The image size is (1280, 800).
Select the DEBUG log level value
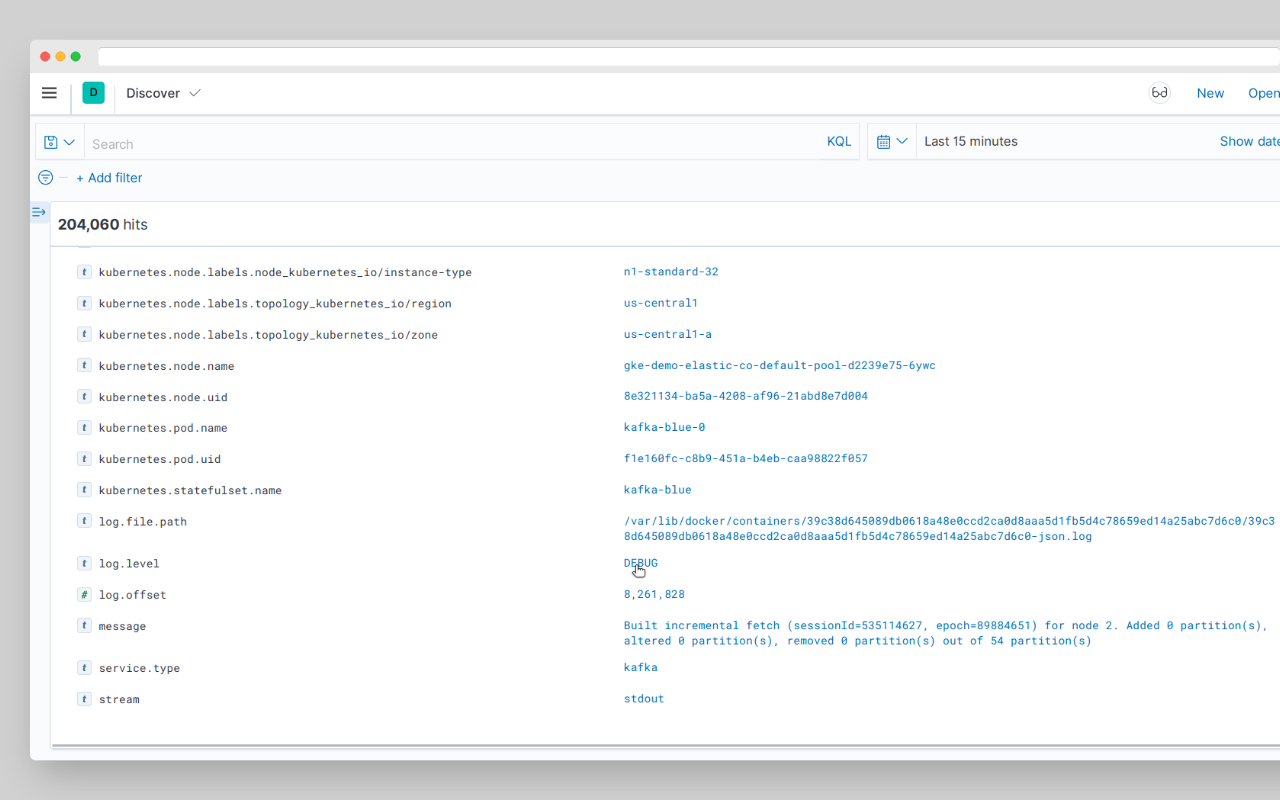640,562
